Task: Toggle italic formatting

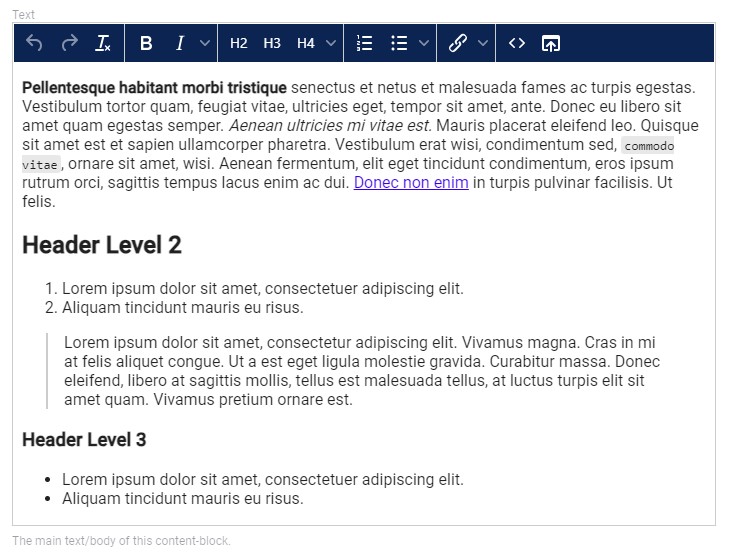Action: click(180, 43)
